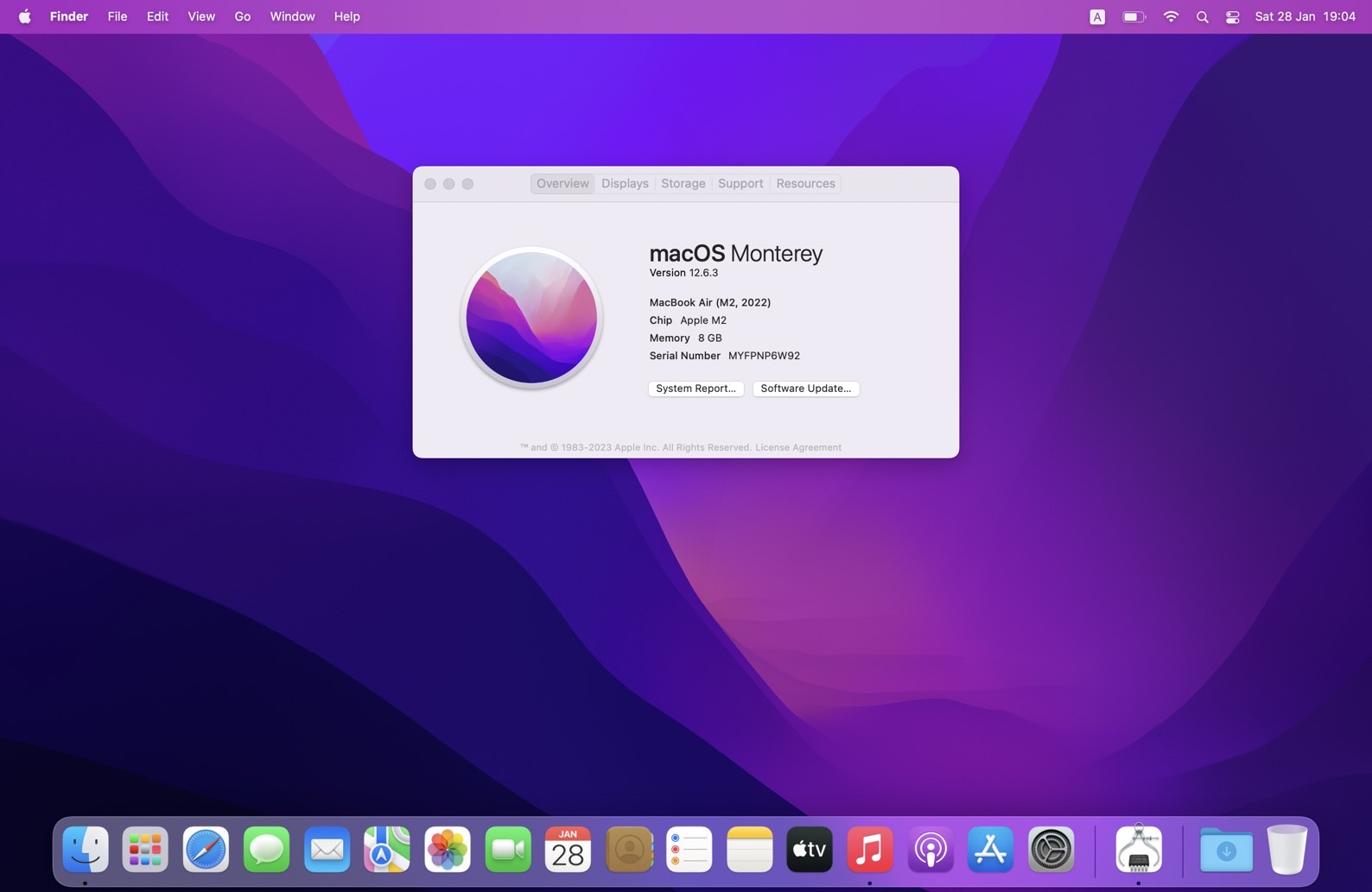Open the Maps app in Dock
The height and width of the screenshot is (892, 1372).
click(387, 850)
